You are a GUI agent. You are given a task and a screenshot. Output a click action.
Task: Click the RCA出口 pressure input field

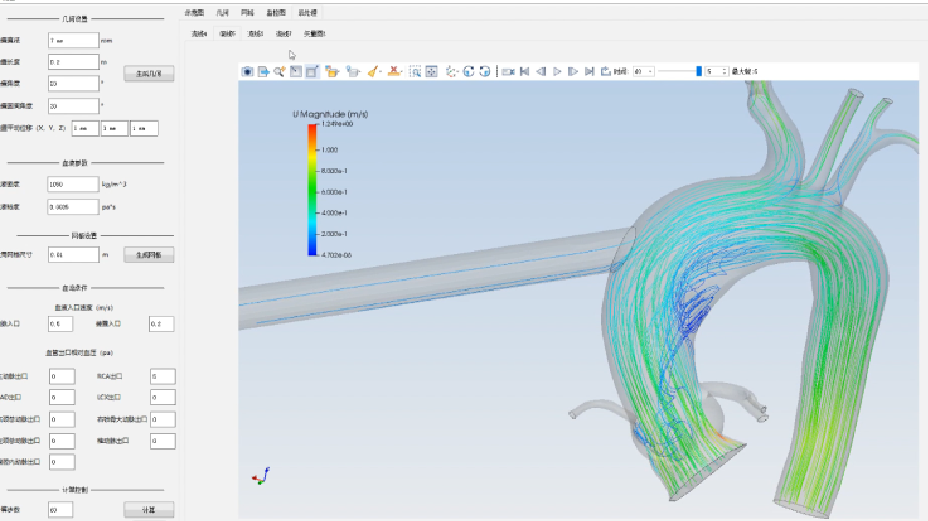pyautogui.click(x=162, y=377)
